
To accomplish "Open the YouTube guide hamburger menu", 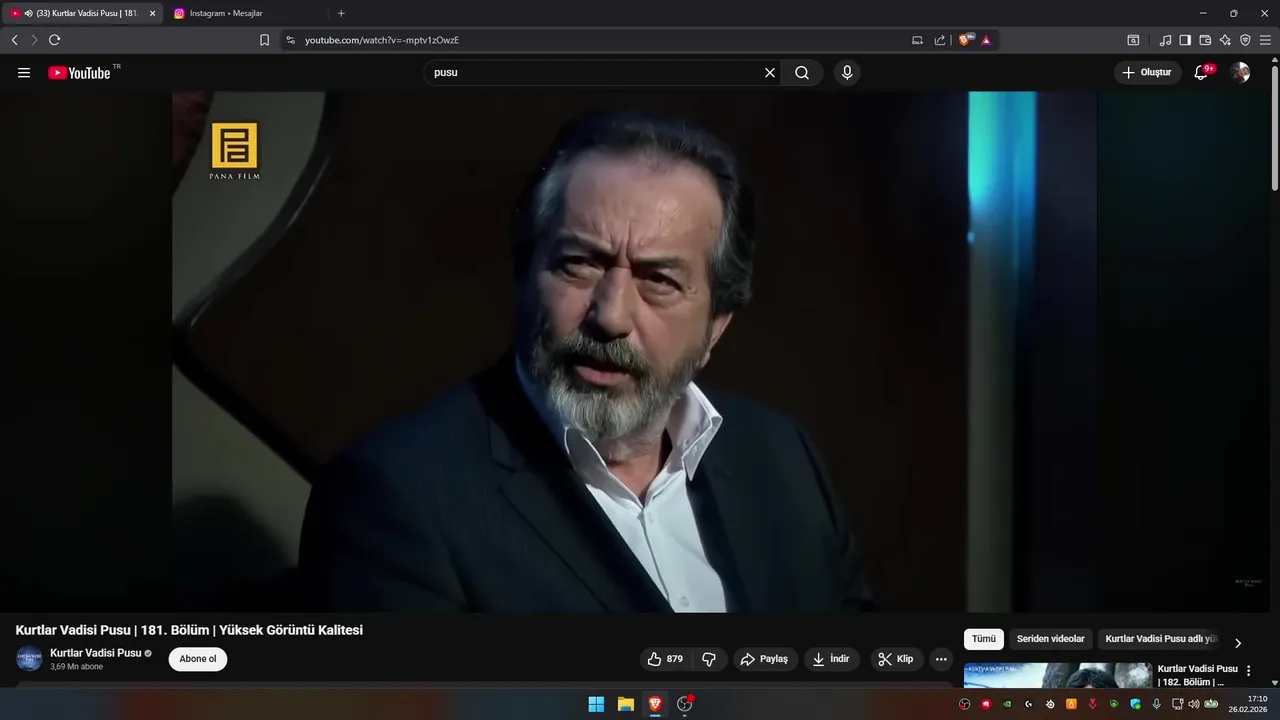I will pos(24,73).
